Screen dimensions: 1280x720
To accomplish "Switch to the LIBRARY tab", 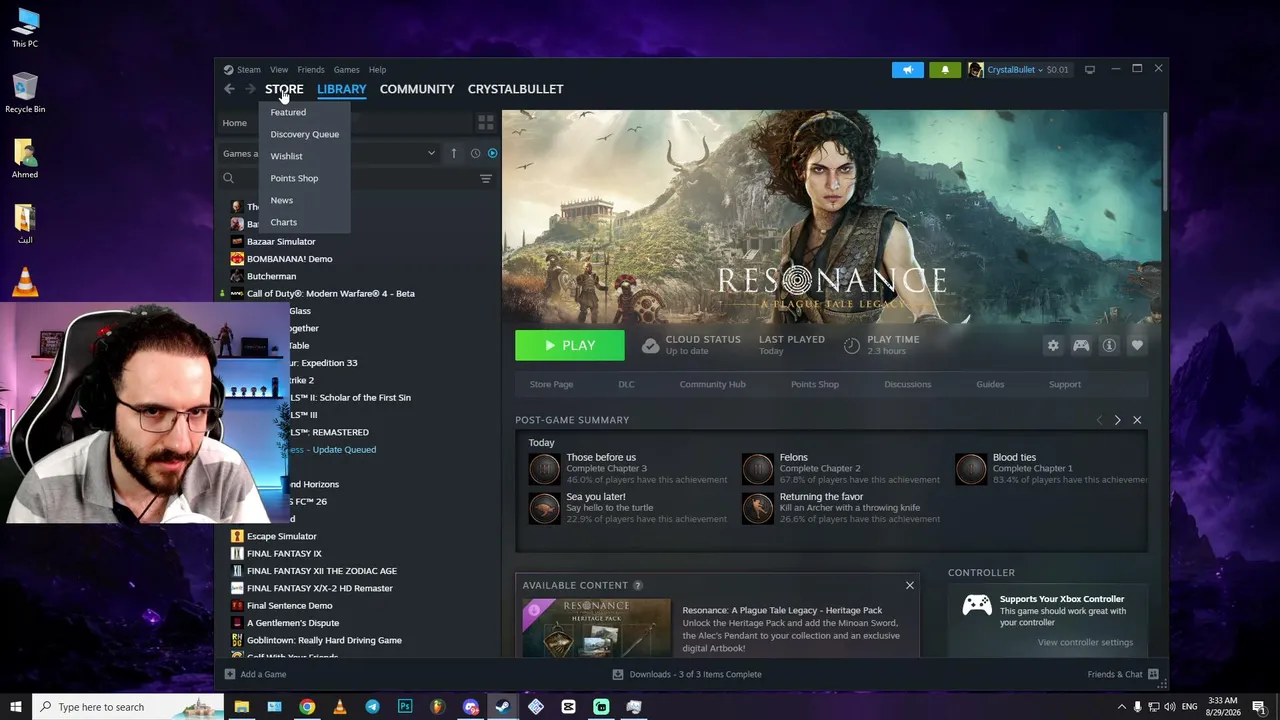I will click(x=342, y=89).
